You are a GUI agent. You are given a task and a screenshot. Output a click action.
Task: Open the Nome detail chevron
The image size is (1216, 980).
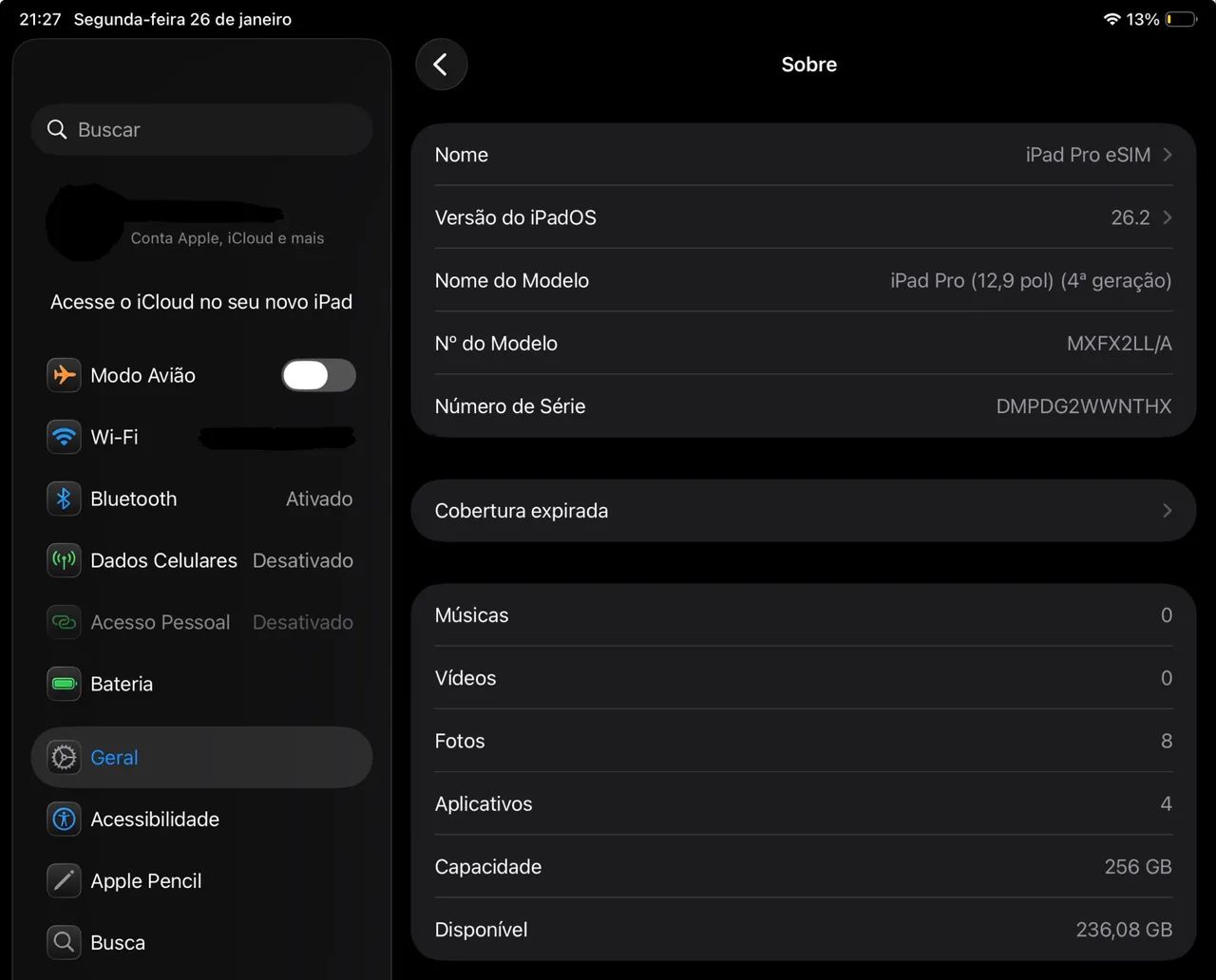point(1168,155)
